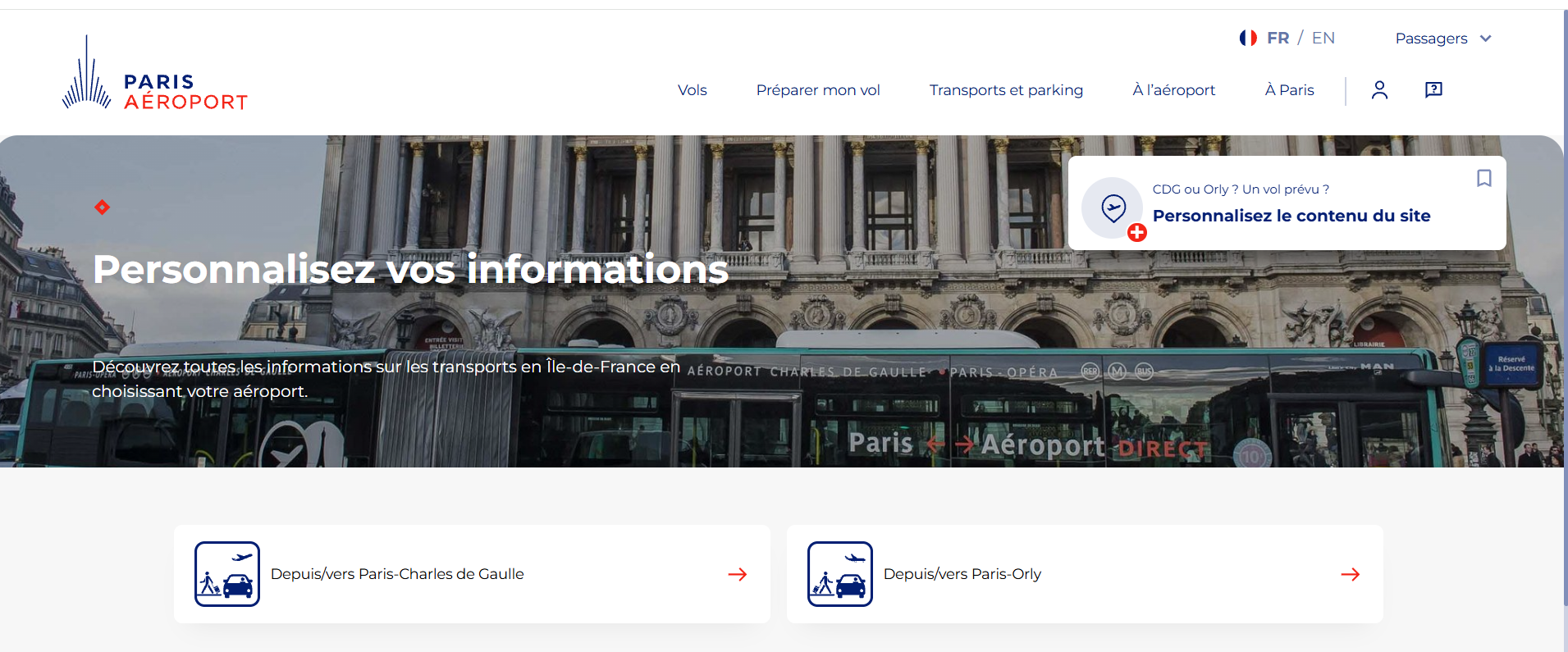Select FR language option

point(1278,38)
